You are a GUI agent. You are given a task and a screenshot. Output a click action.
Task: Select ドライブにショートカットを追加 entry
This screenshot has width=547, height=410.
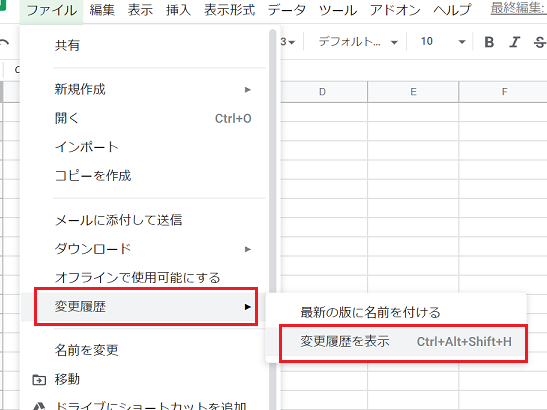tap(145, 405)
